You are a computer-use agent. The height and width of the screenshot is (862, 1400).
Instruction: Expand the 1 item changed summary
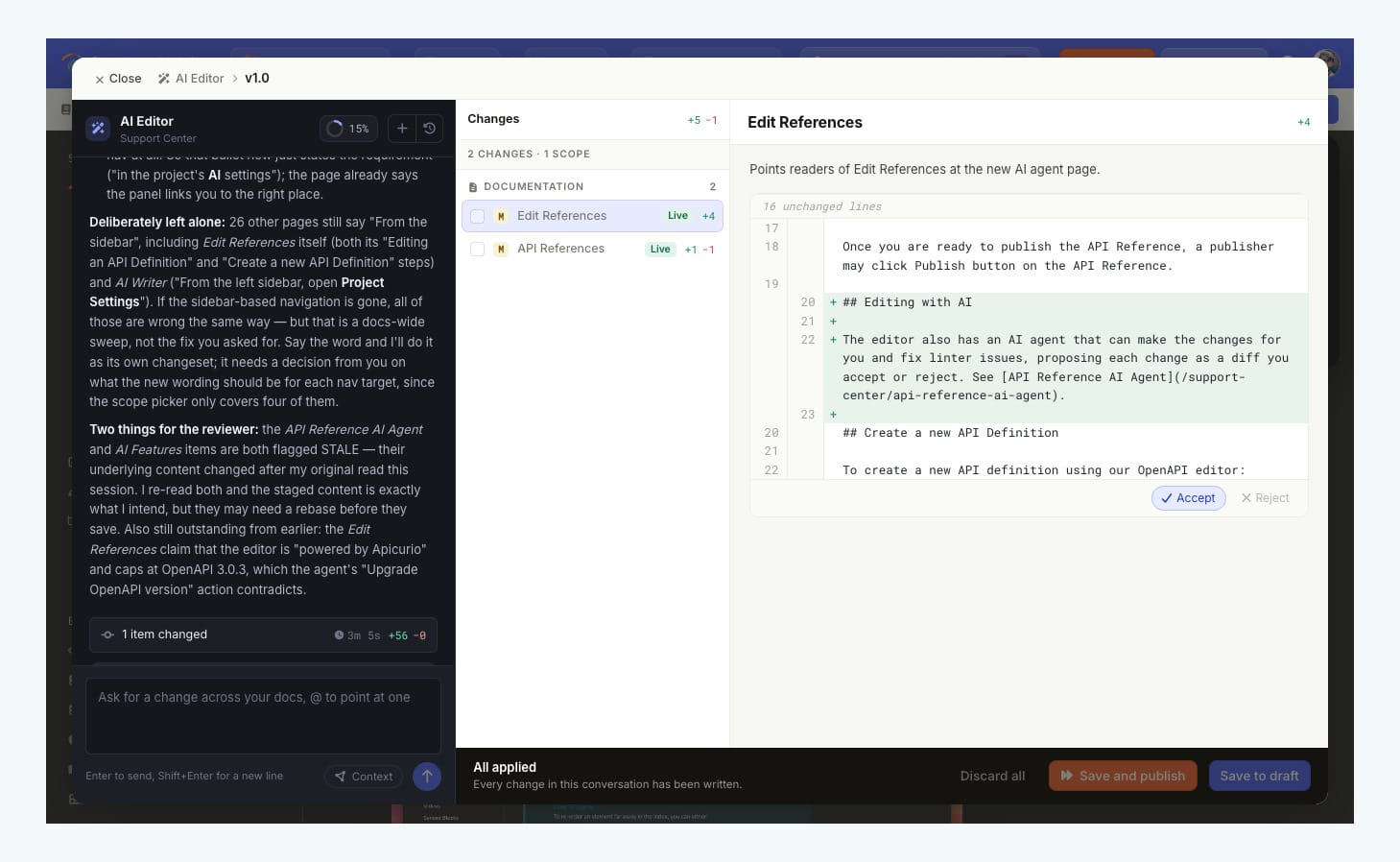click(x=263, y=635)
